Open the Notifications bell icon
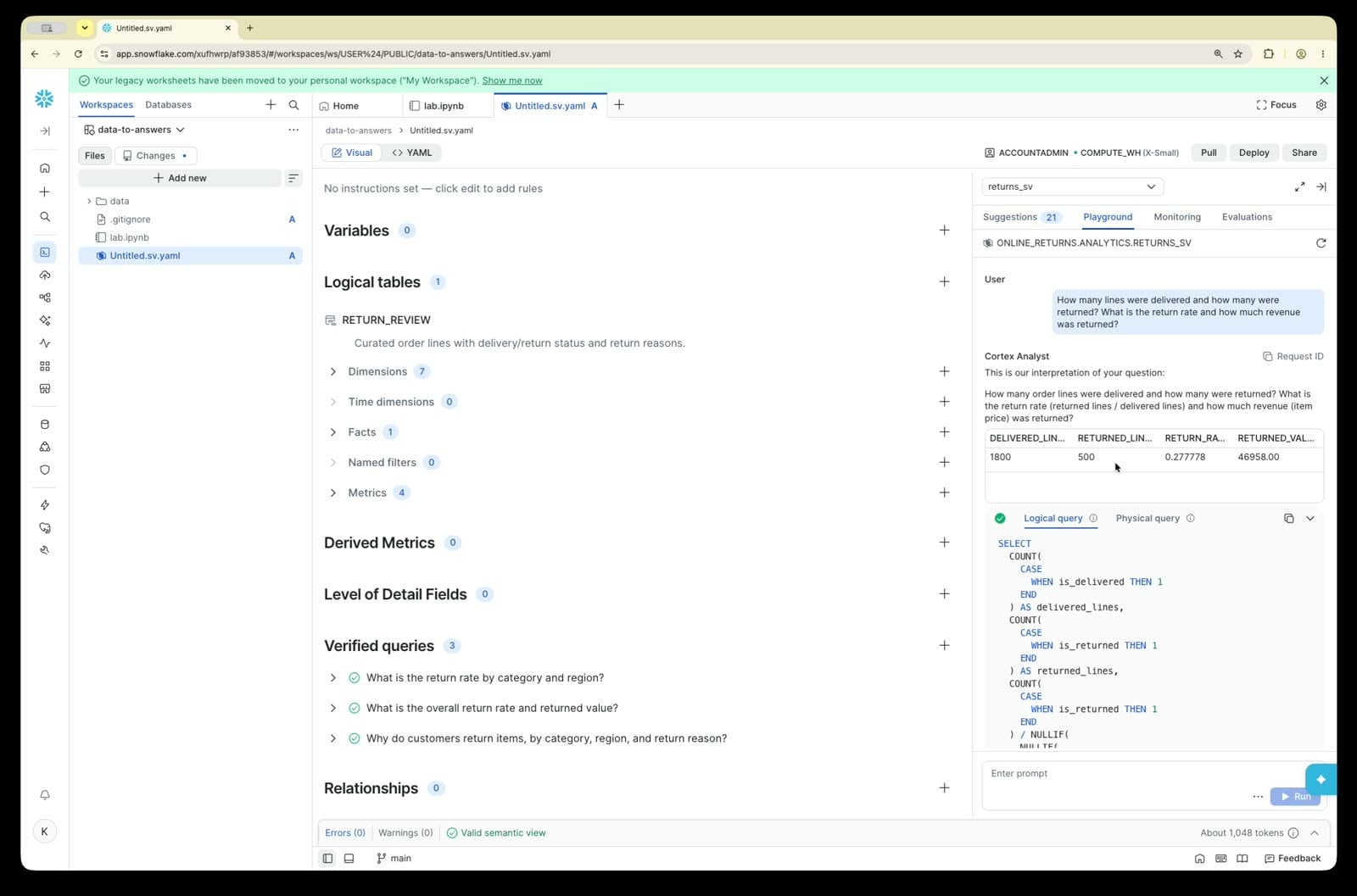 45,795
